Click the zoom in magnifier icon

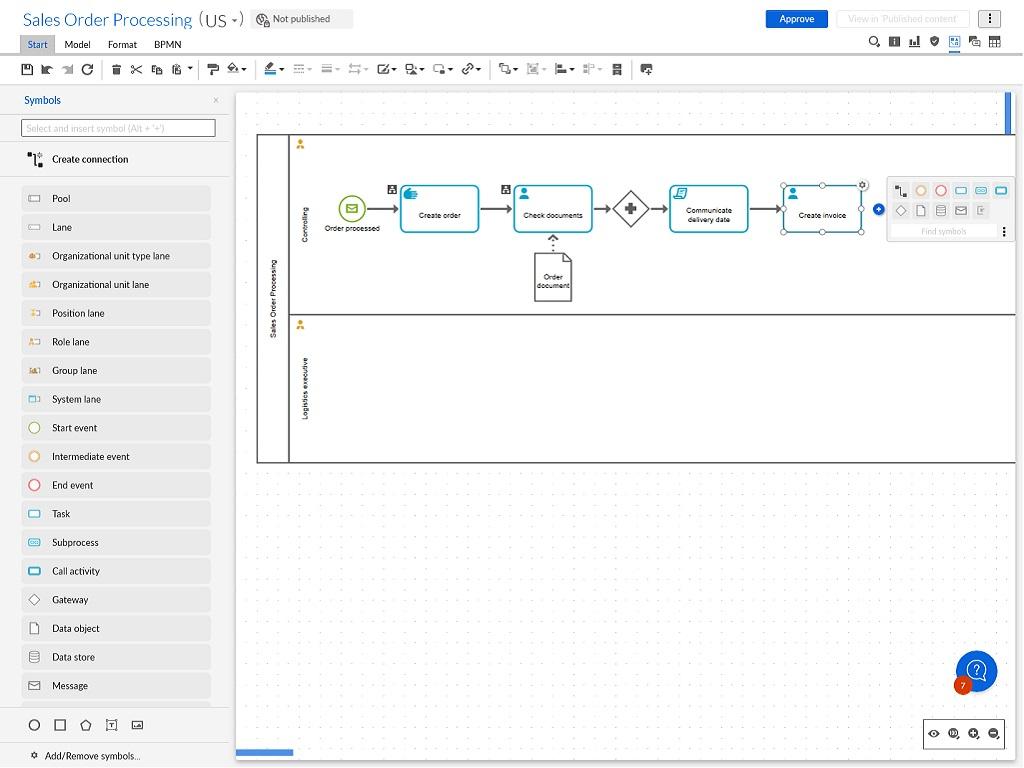pos(973,734)
